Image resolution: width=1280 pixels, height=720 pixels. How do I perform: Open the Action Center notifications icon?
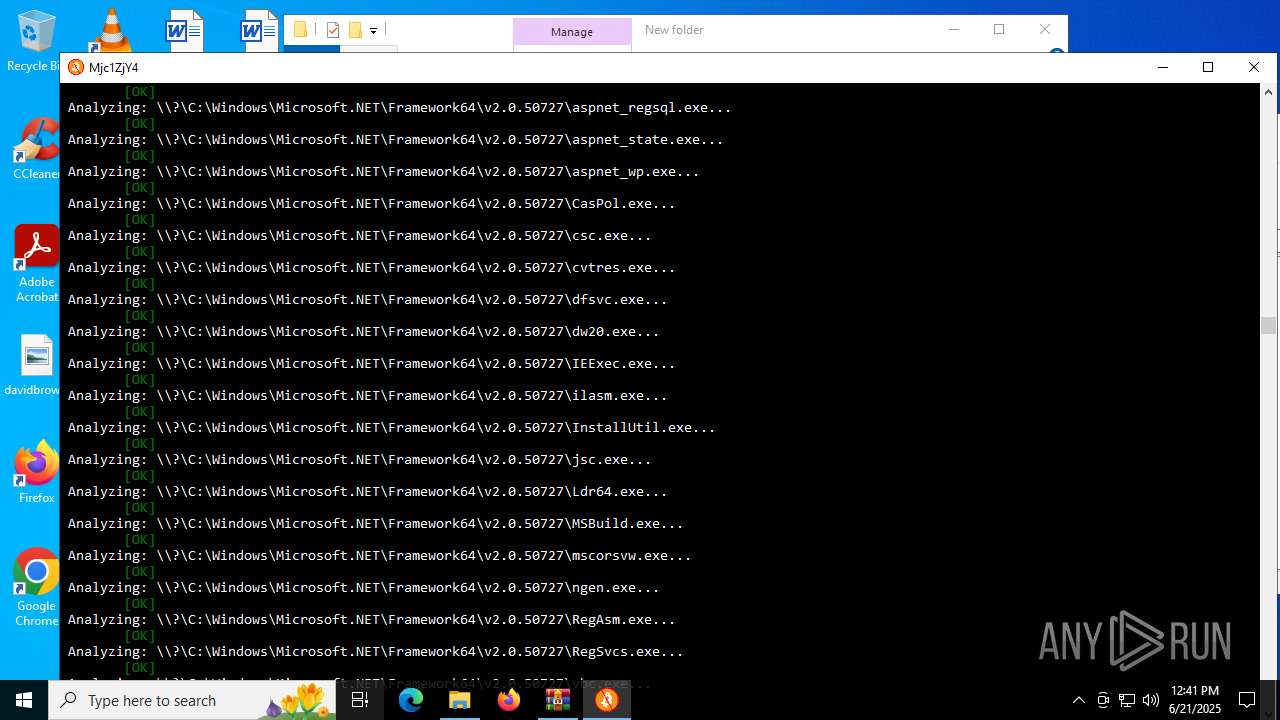pyautogui.click(x=1247, y=700)
